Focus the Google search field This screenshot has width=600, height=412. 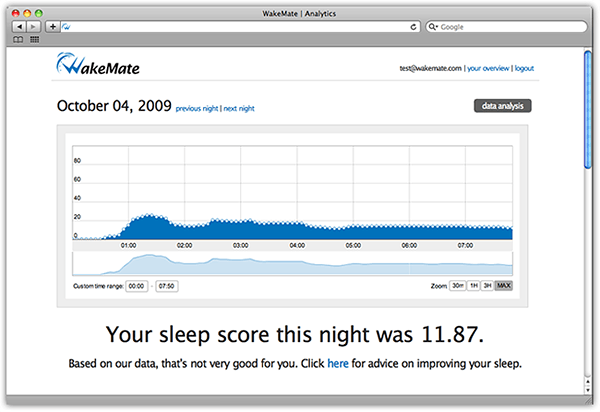coord(506,27)
